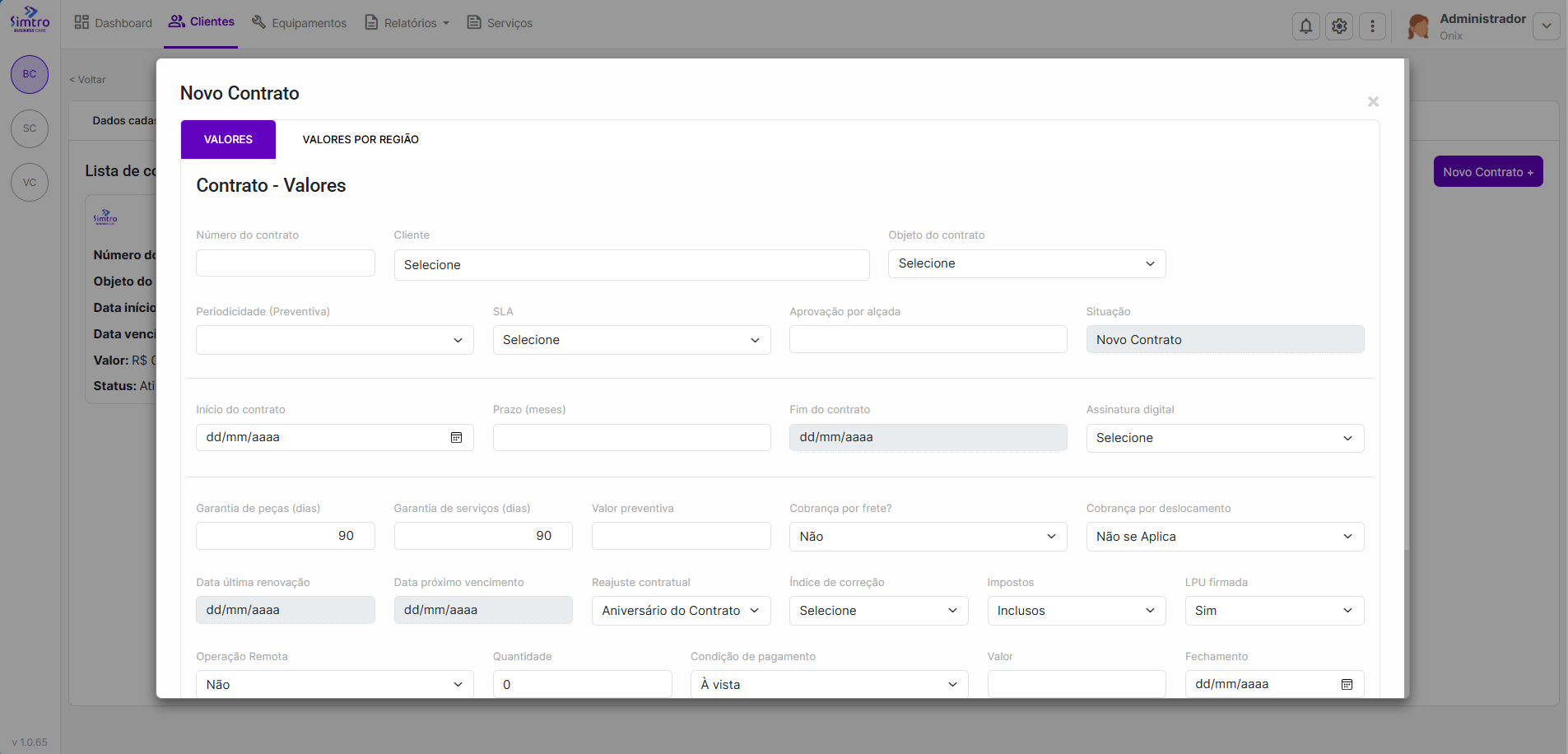Viewport: 1568px width, 754px height.
Task: Open the Assinatura digital dropdown
Action: click(x=1224, y=439)
